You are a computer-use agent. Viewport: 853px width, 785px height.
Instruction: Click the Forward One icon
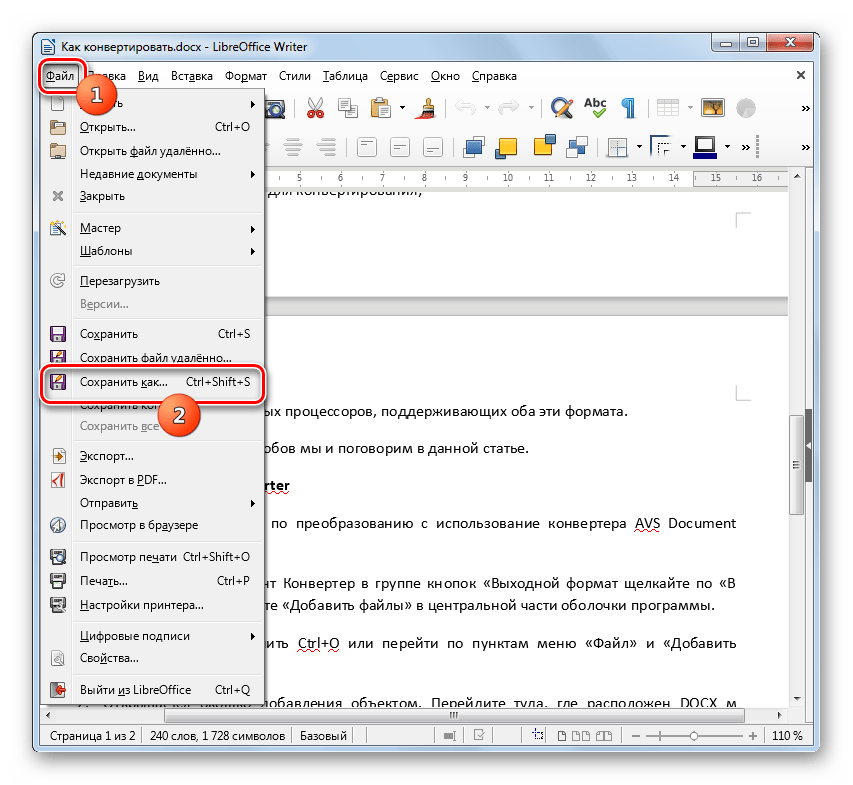click(x=506, y=147)
